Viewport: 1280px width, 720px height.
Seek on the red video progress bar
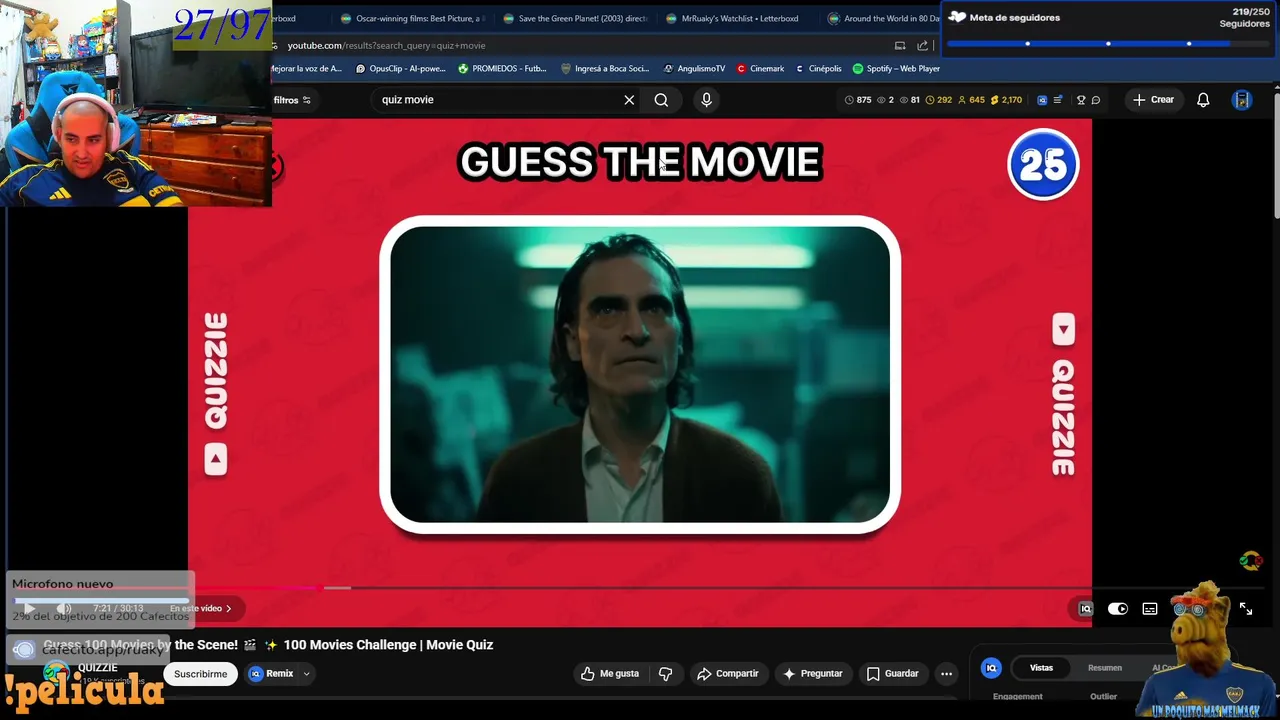640,588
